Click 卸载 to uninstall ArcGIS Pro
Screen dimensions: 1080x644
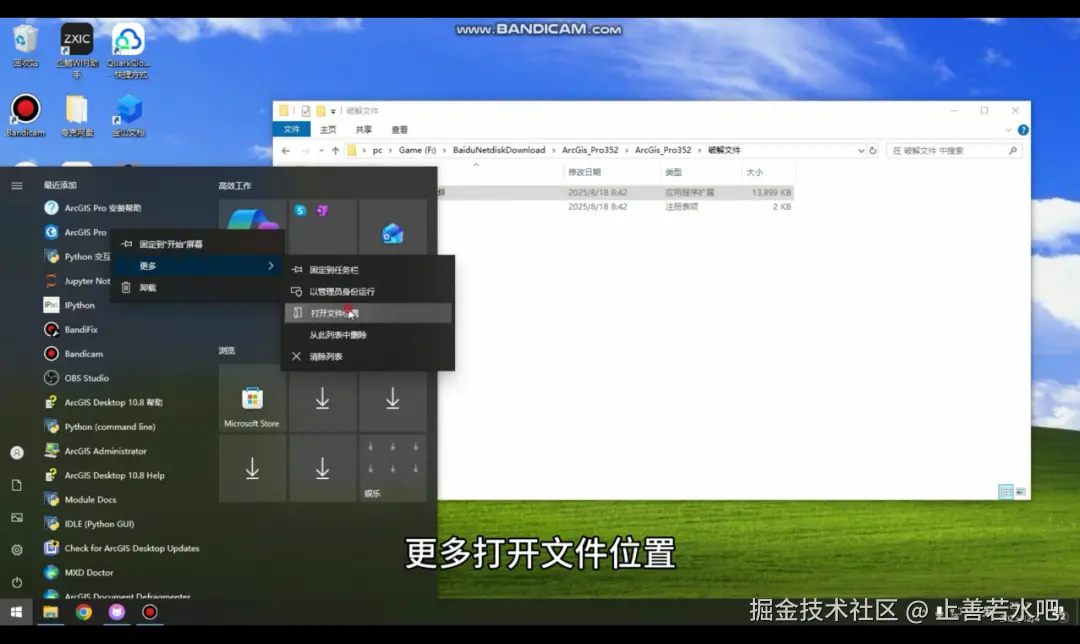[x=145, y=287]
